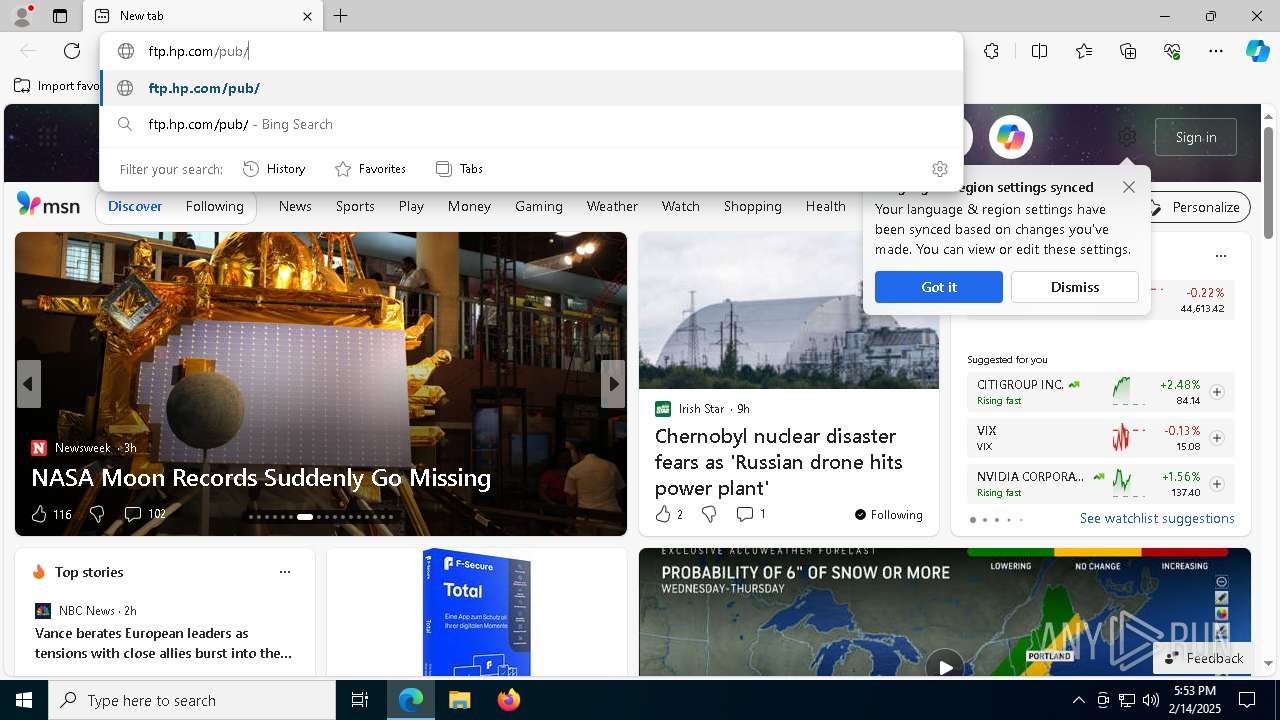Open Gaming category
The image size is (1280, 720).
pyautogui.click(x=539, y=206)
